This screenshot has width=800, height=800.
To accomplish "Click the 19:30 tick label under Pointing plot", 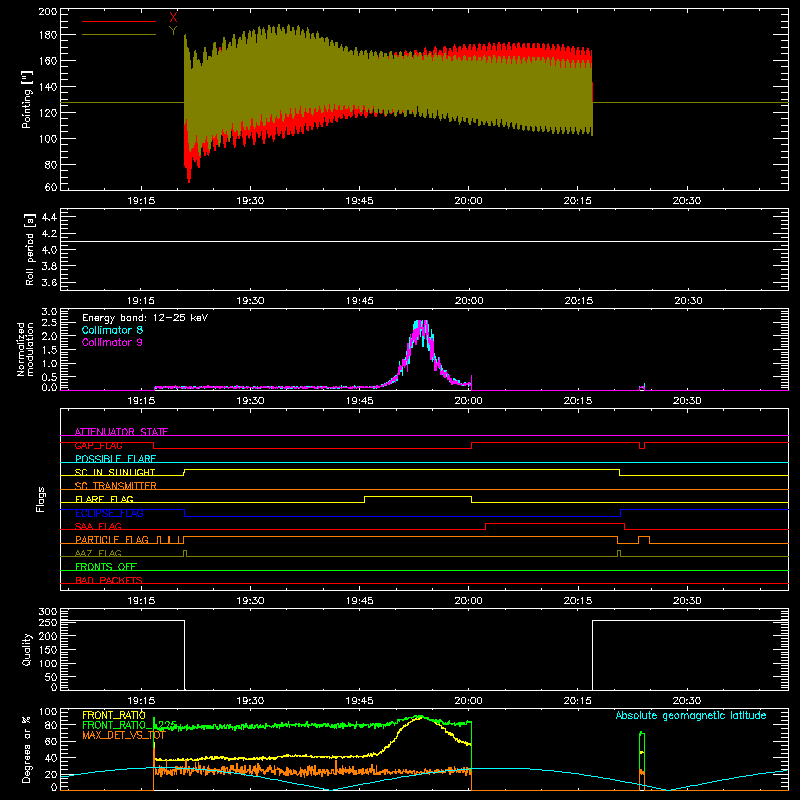I will (250, 201).
